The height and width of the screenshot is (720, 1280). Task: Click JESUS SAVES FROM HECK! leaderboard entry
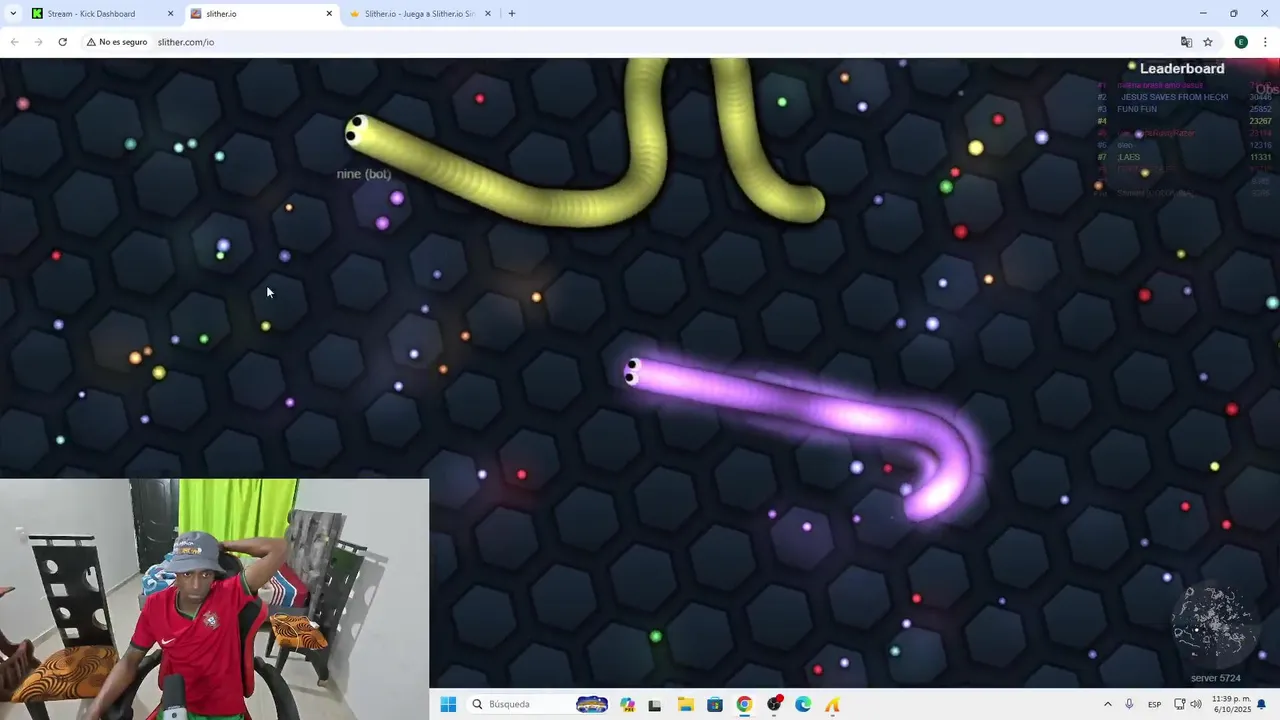(x=1174, y=97)
